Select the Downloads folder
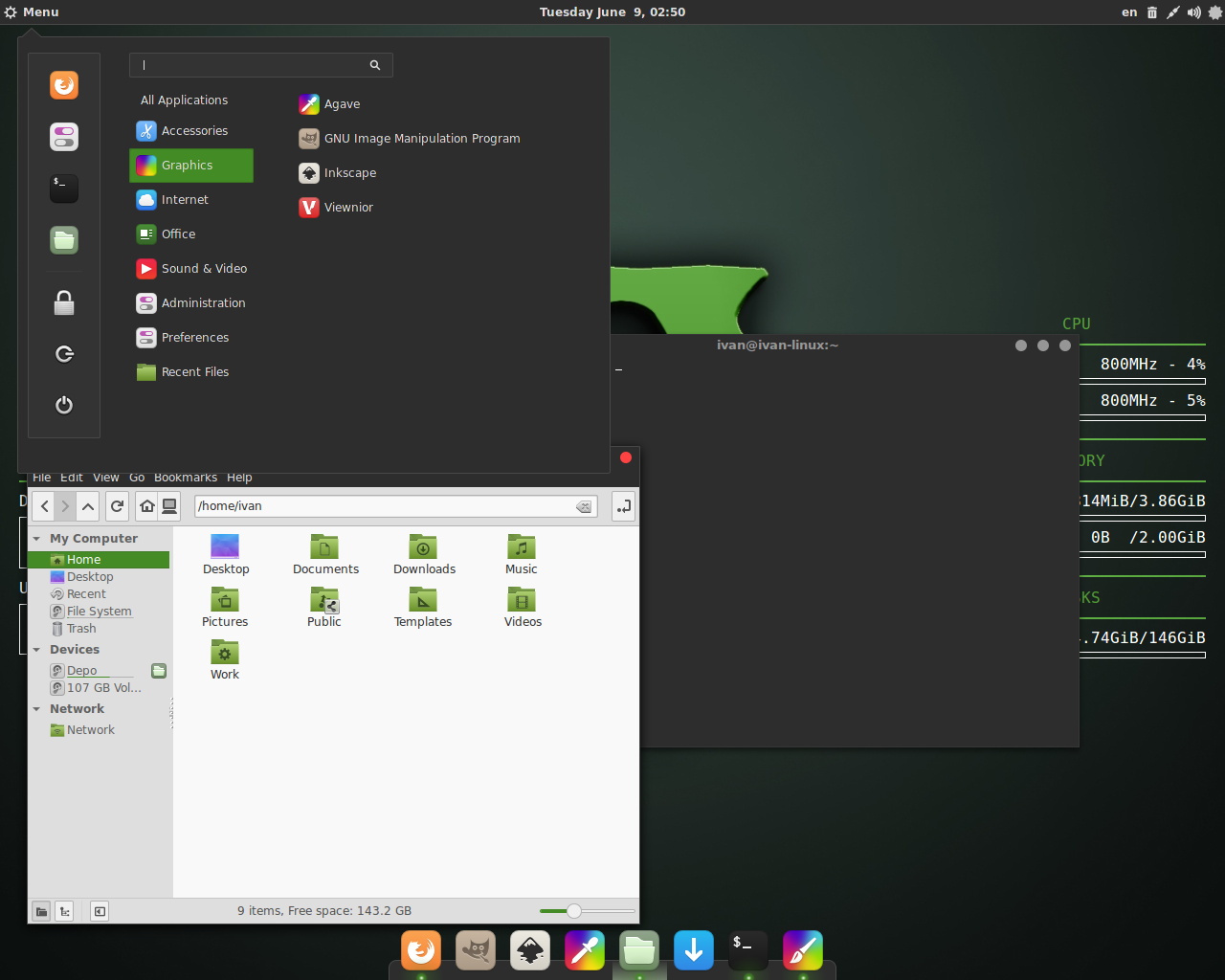Screen dimensions: 1225x980 tap(424, 555)
